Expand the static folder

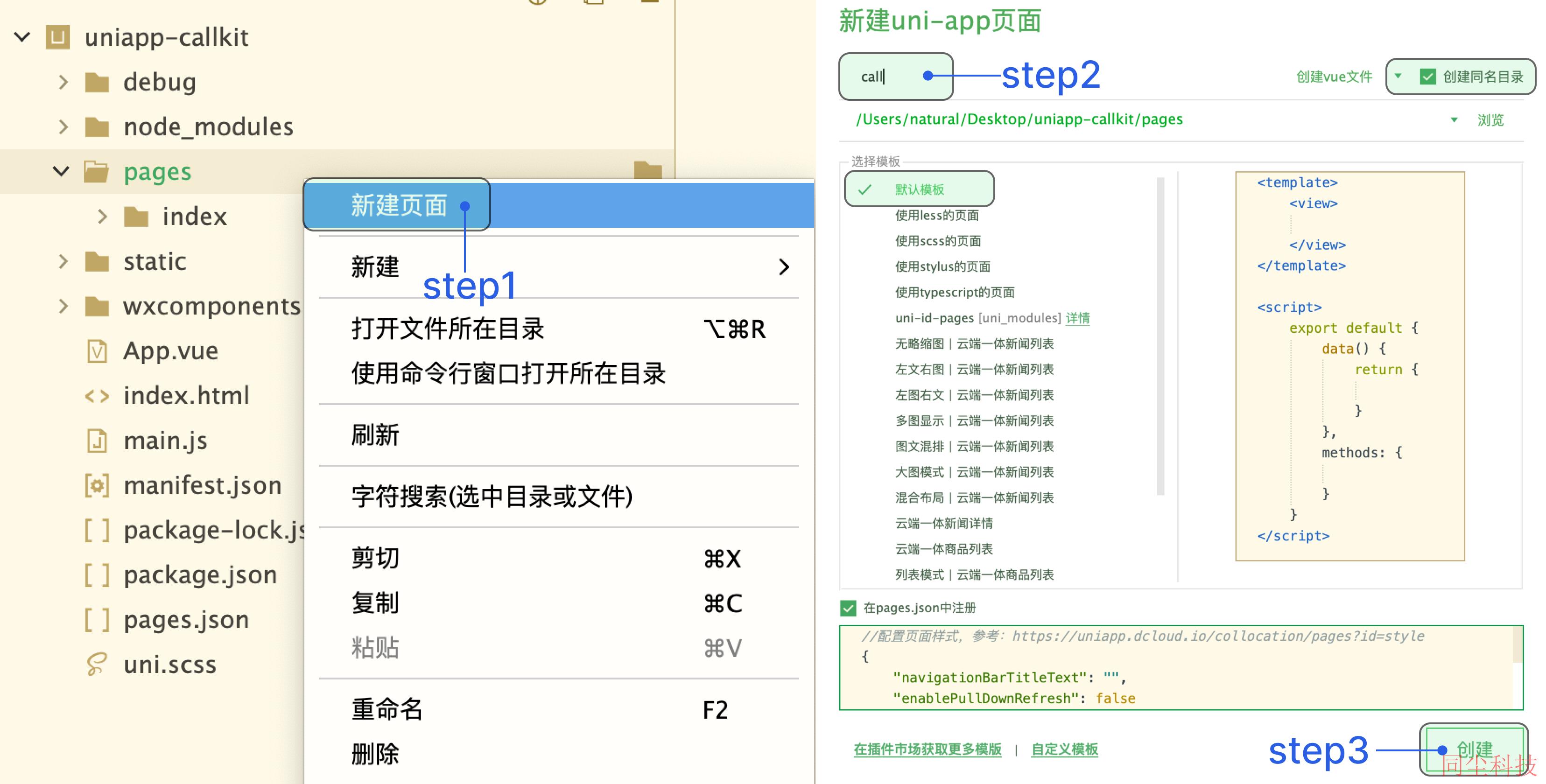[x=63, y=261]
